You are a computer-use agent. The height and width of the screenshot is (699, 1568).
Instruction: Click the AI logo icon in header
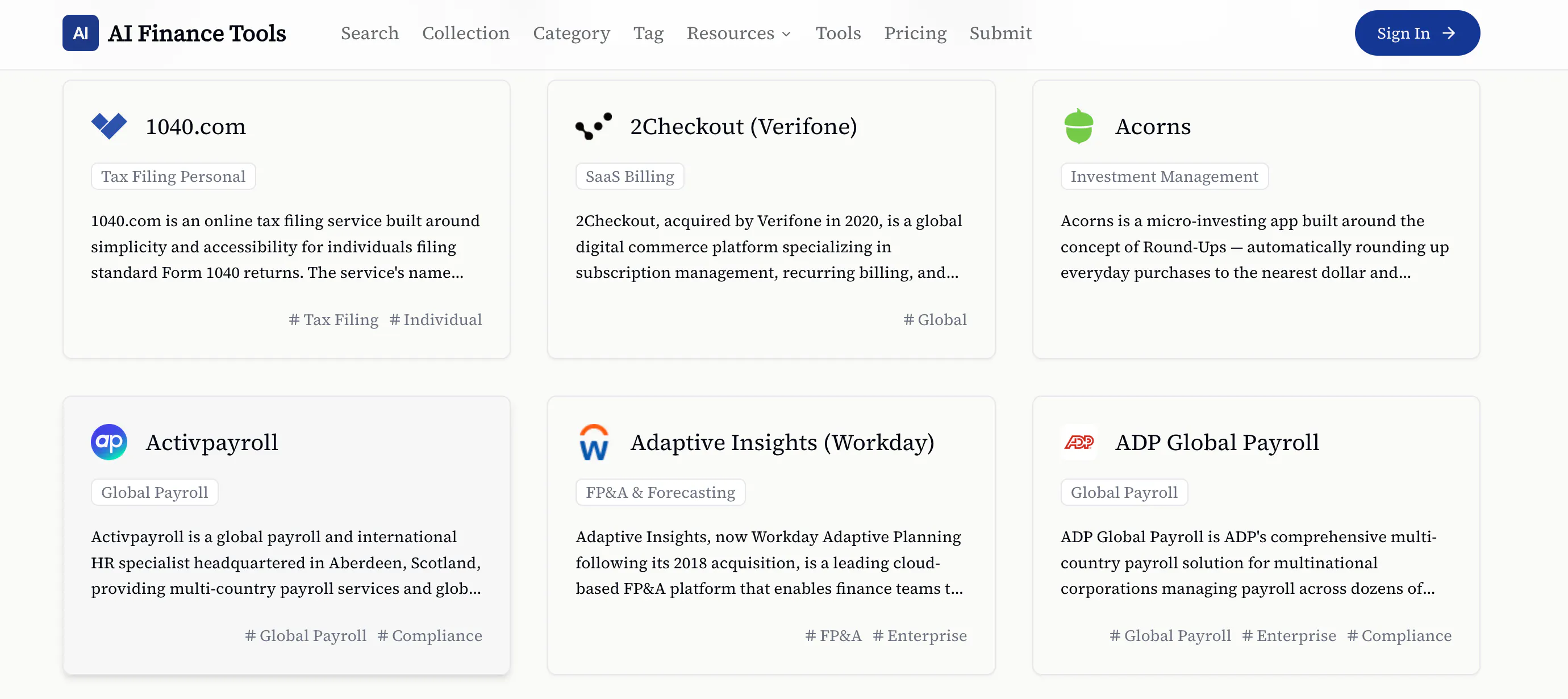[x=80, y=33]
